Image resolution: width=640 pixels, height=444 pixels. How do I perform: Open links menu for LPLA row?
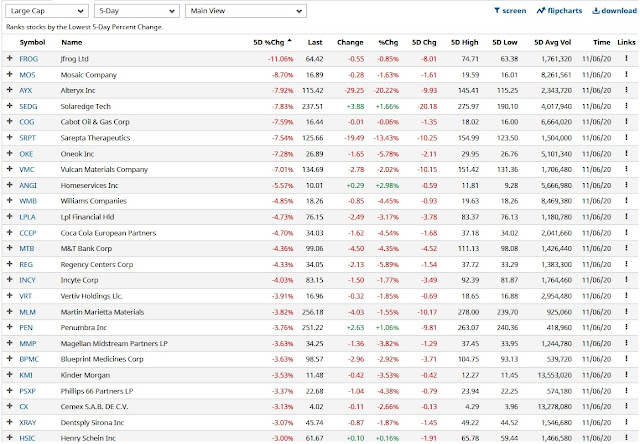pyautogui.click(x=626, y=216)
